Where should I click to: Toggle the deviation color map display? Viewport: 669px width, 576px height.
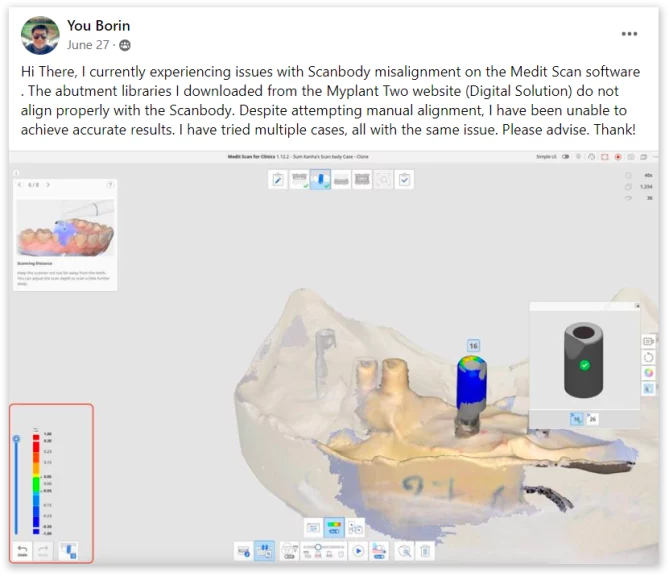[x=334, y=528]
